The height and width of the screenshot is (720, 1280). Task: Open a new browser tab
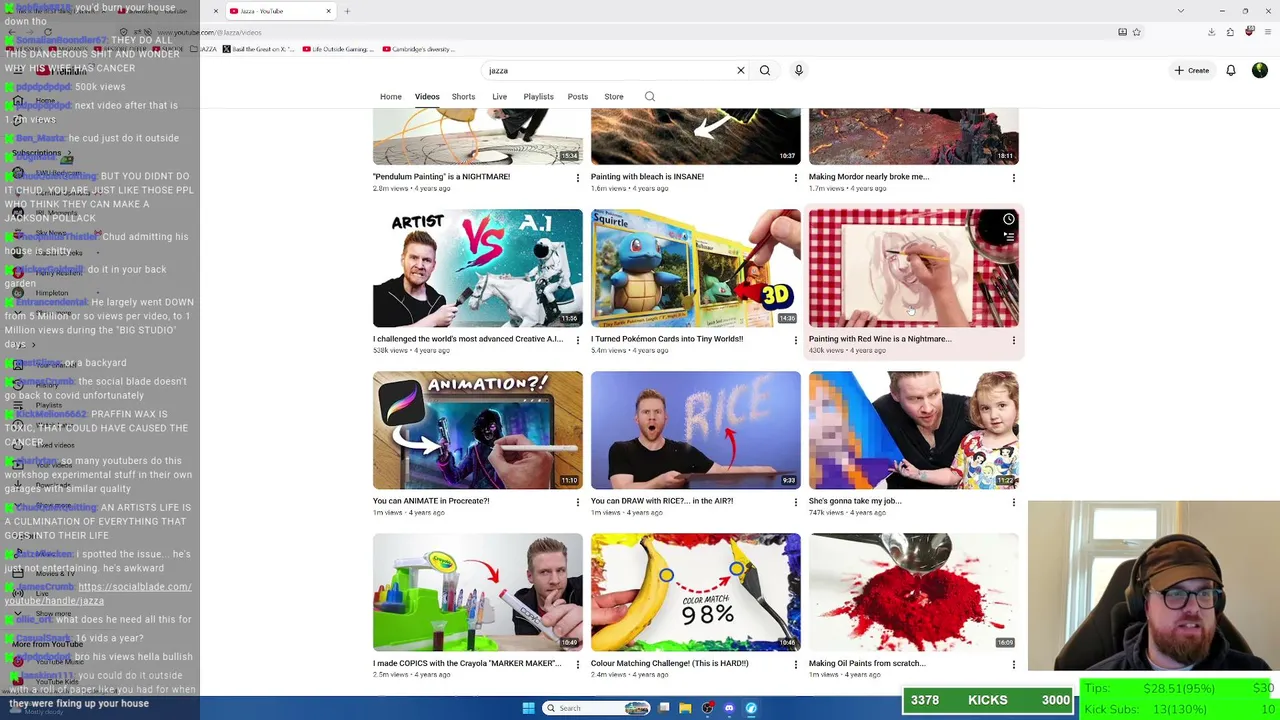pyautogui.click(x=347, y=11)
